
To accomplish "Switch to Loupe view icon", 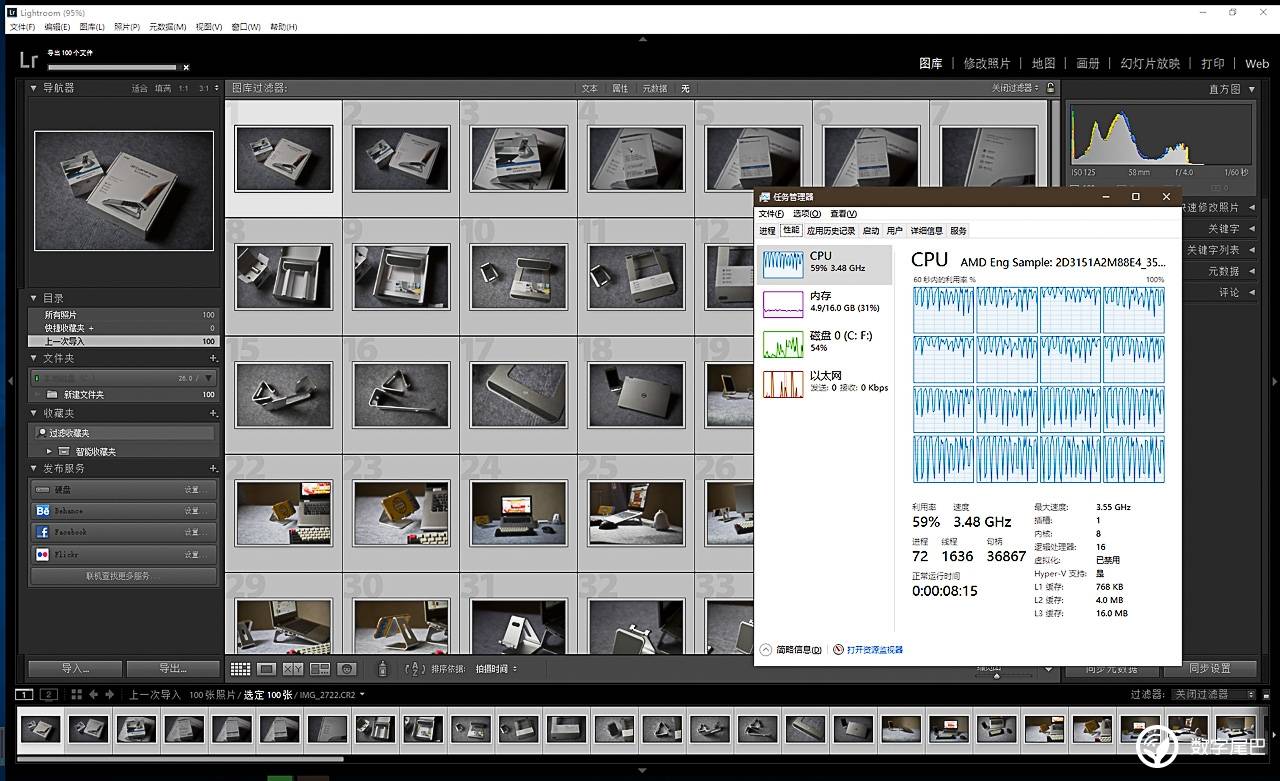I will pos(266,669).
